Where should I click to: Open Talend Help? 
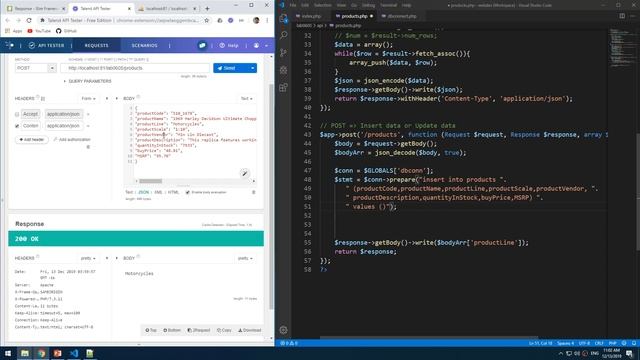click(x=229, y=45)
